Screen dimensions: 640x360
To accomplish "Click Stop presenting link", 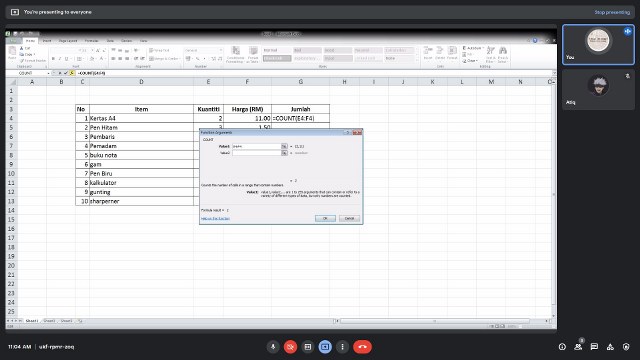I will tap(612, 12).
